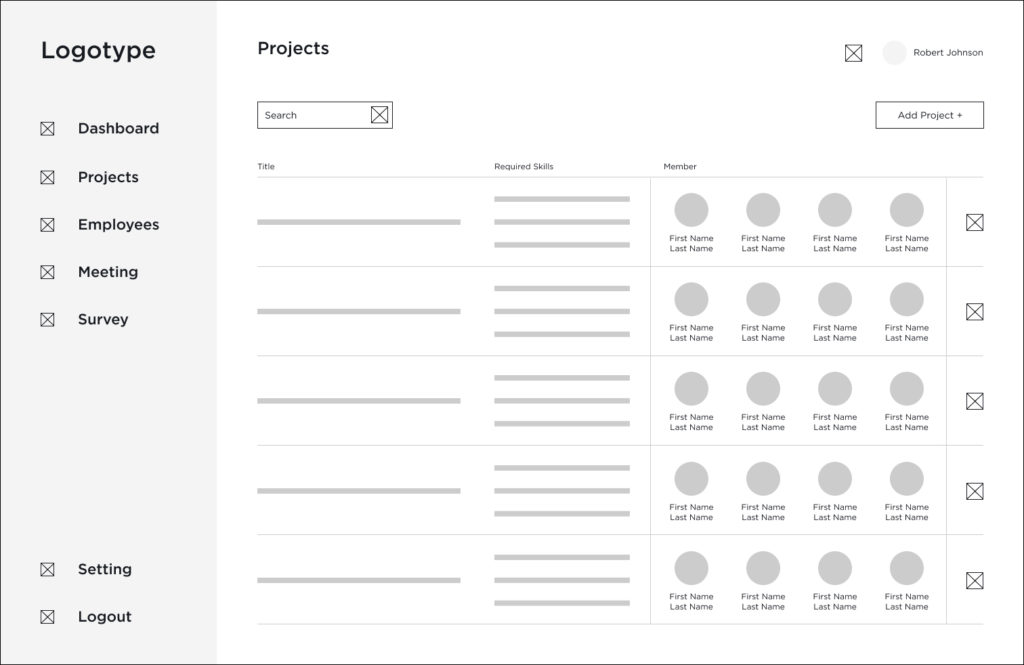Go to the Employees section
1024x665 pixels.
pos(118,225)
